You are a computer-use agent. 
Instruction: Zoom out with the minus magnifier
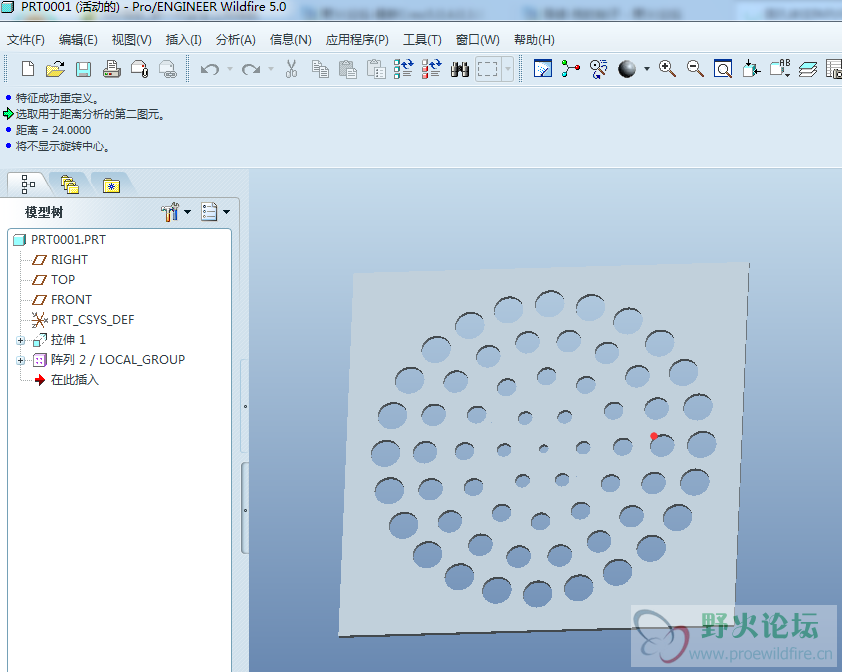click(x=695, y=69)
